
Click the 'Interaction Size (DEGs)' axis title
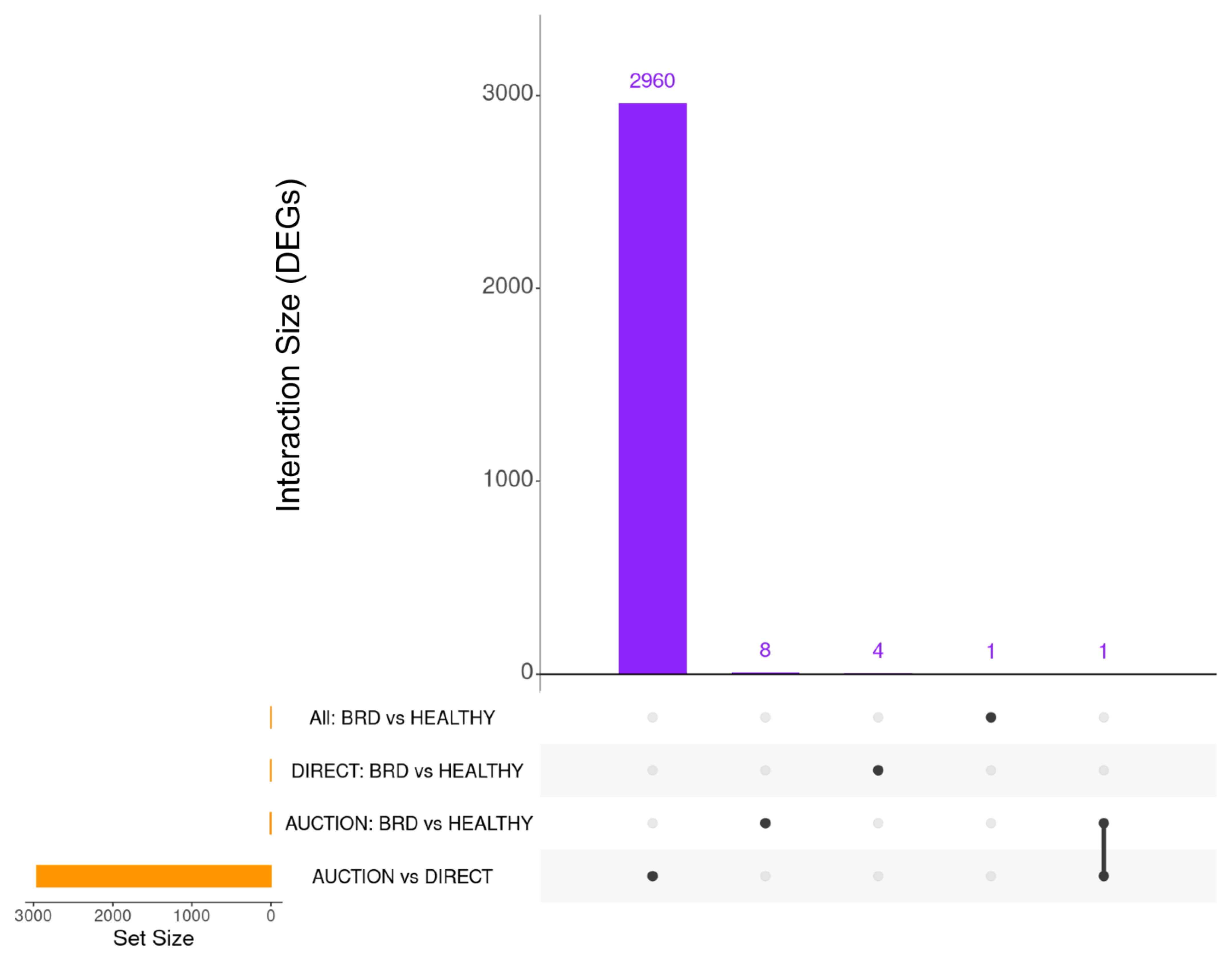288,345
